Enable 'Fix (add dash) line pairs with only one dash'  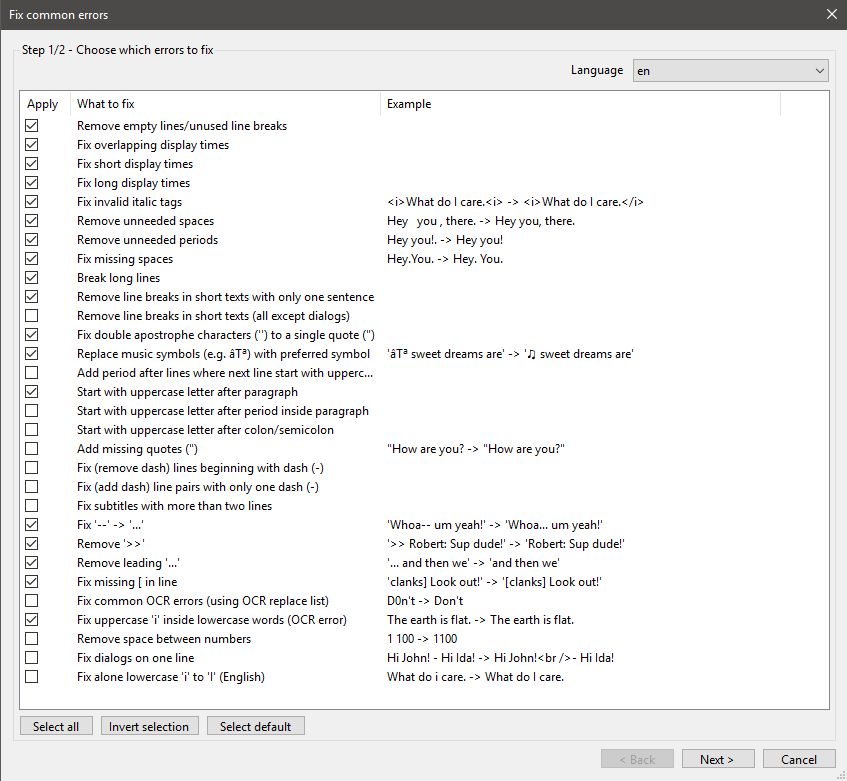(x=32, y=487)
